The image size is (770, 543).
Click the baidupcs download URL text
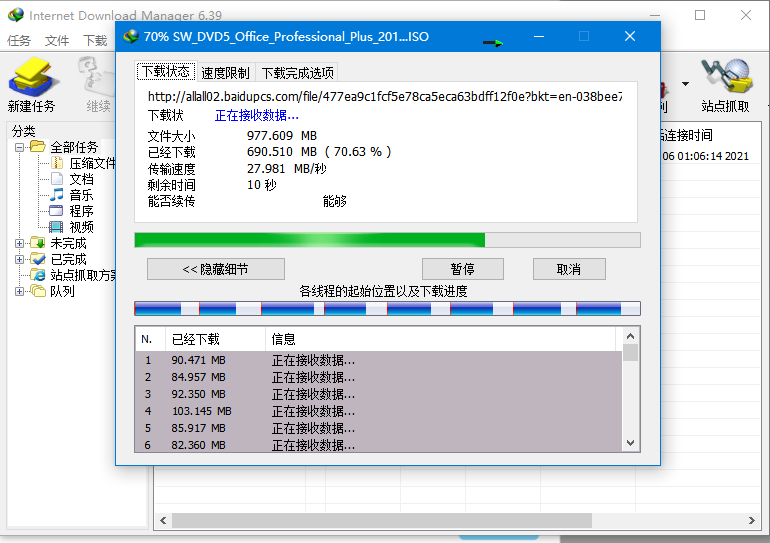(385, 97)
